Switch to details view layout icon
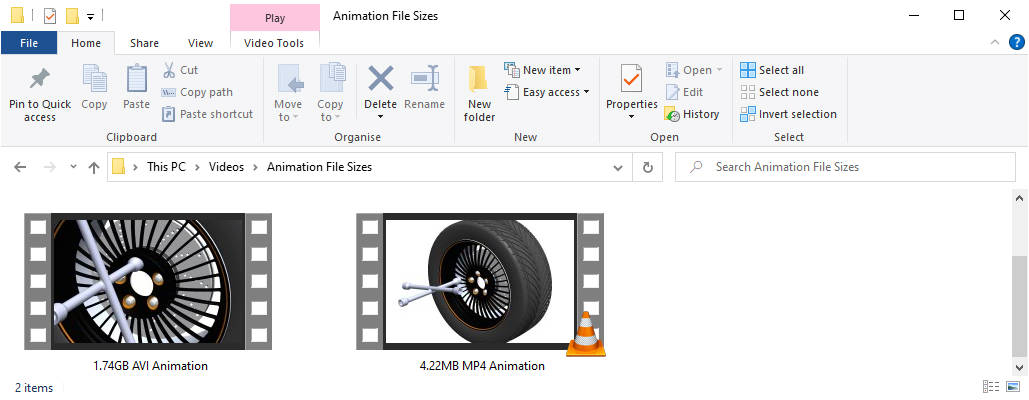The width and height of the screenshot is (1029, 400). (x=991, y=387)
